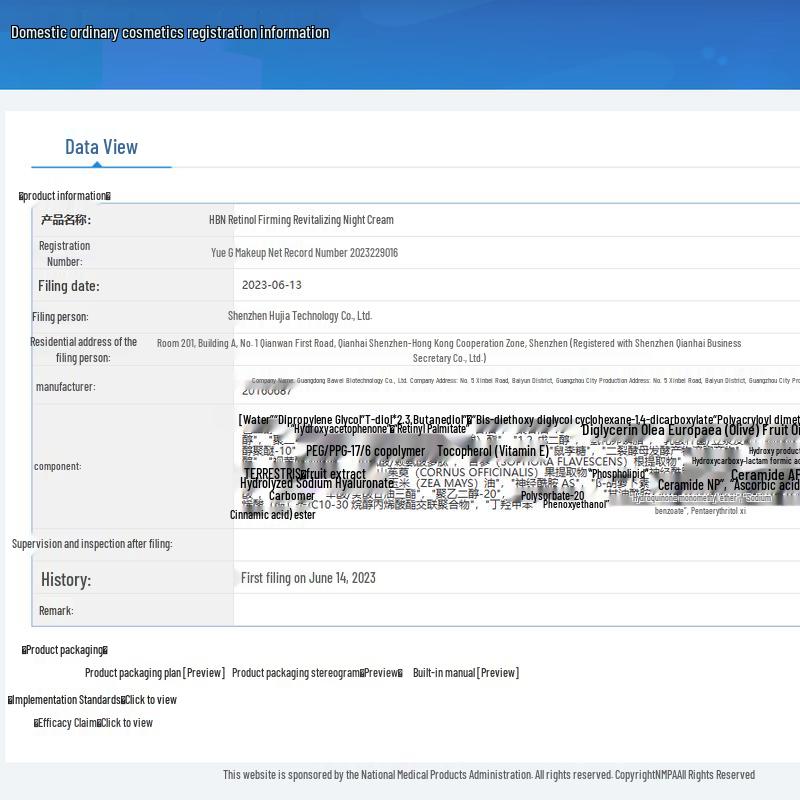Click the First filing on June 14, 2023 entry

point(308,578)
